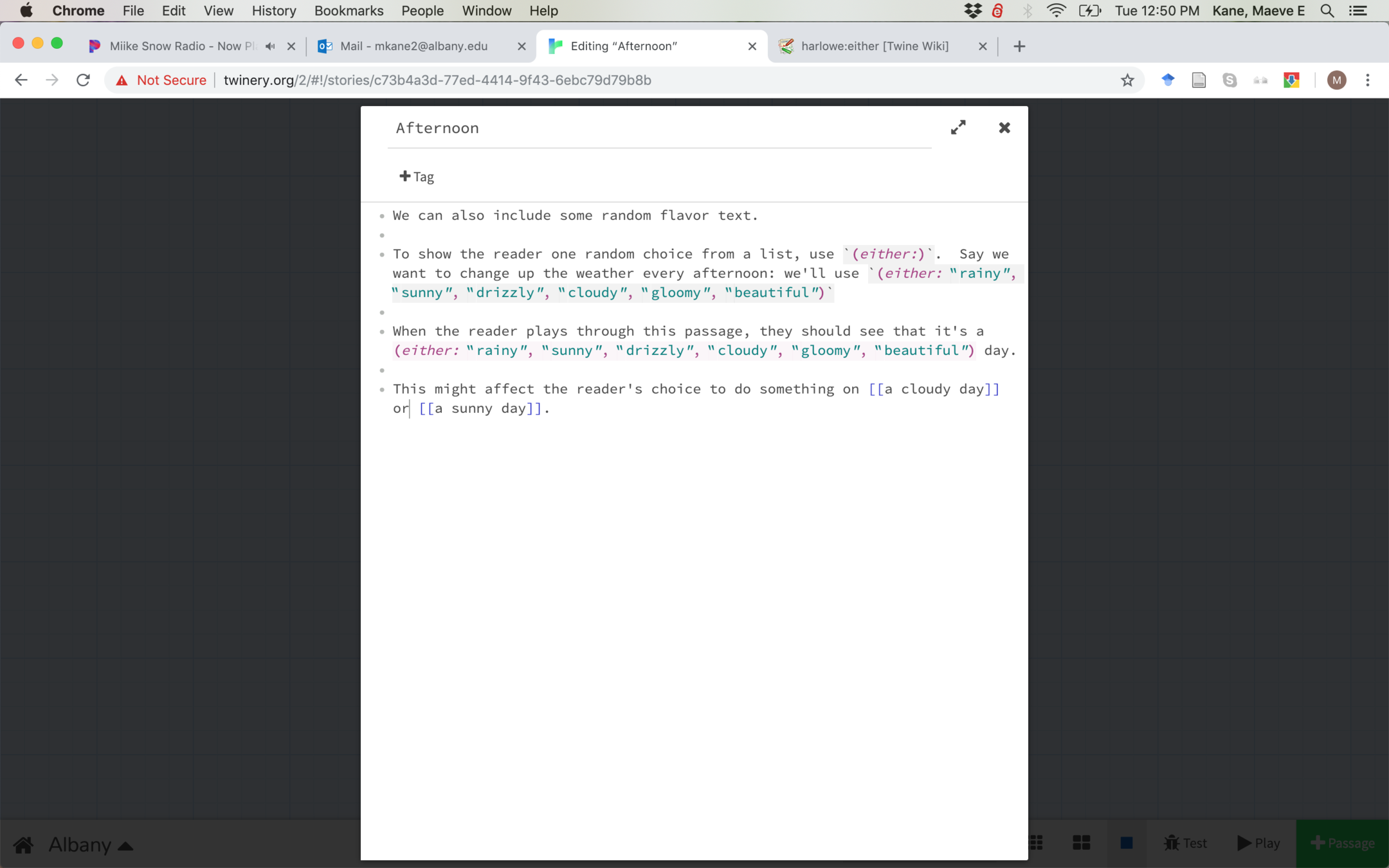Expand the passage editor to fullscreen
Viewport: 1389px width, 868px height.
click(958, 127)
